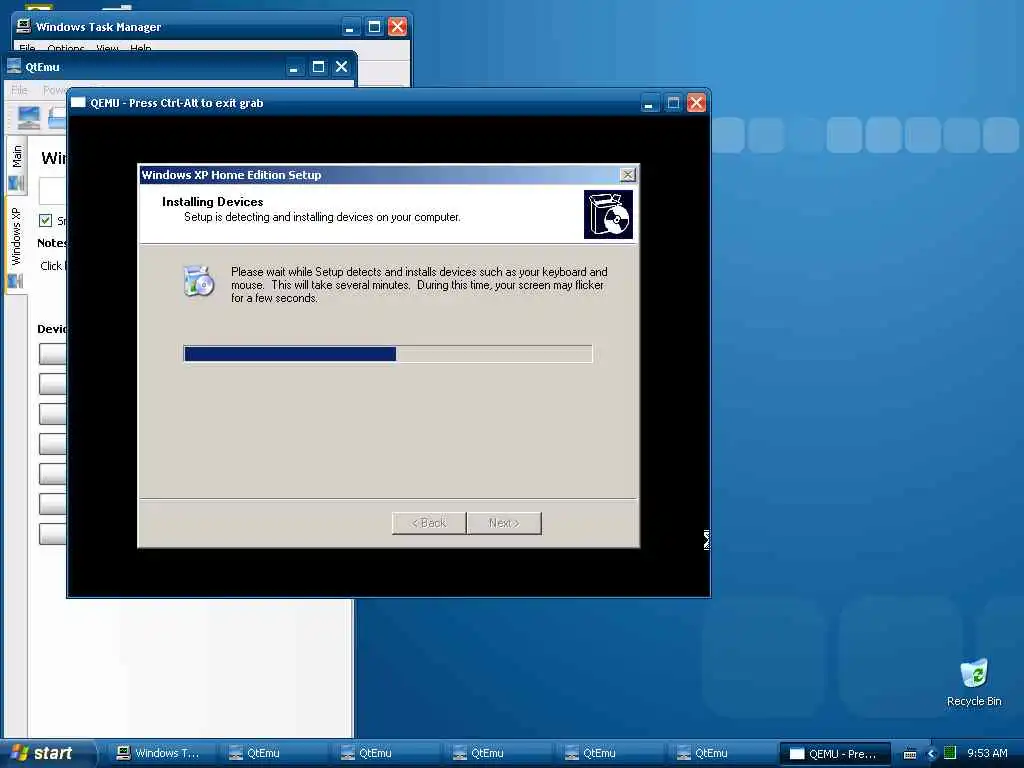Image resolution: width=1024 pixels, height=768 pixels.
Task: Click the Windows Task Manager title bar icon
Action: pyautogui.click(x=24, y=26)
